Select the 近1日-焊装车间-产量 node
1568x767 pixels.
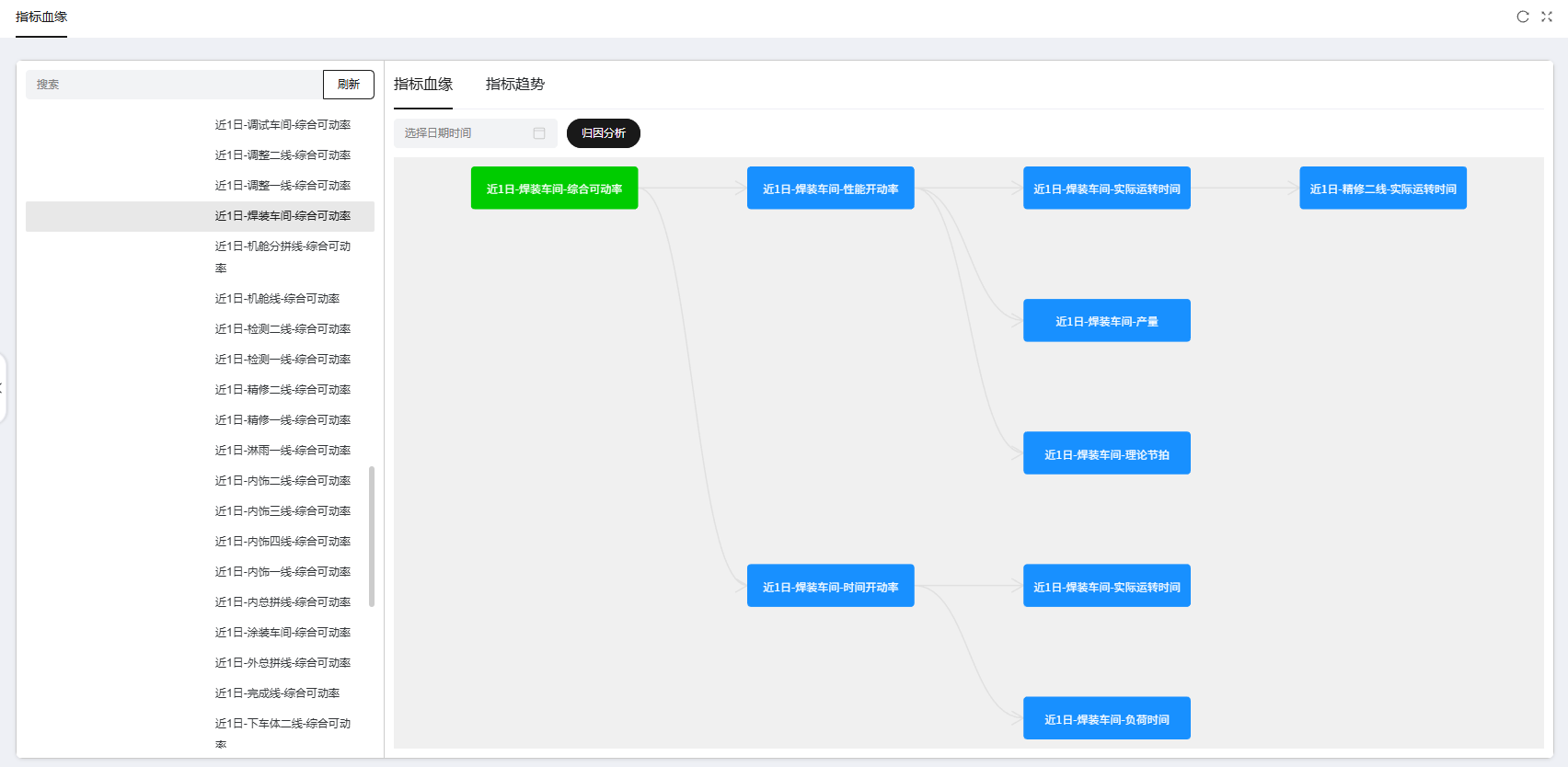click(x=1106, y=321)
